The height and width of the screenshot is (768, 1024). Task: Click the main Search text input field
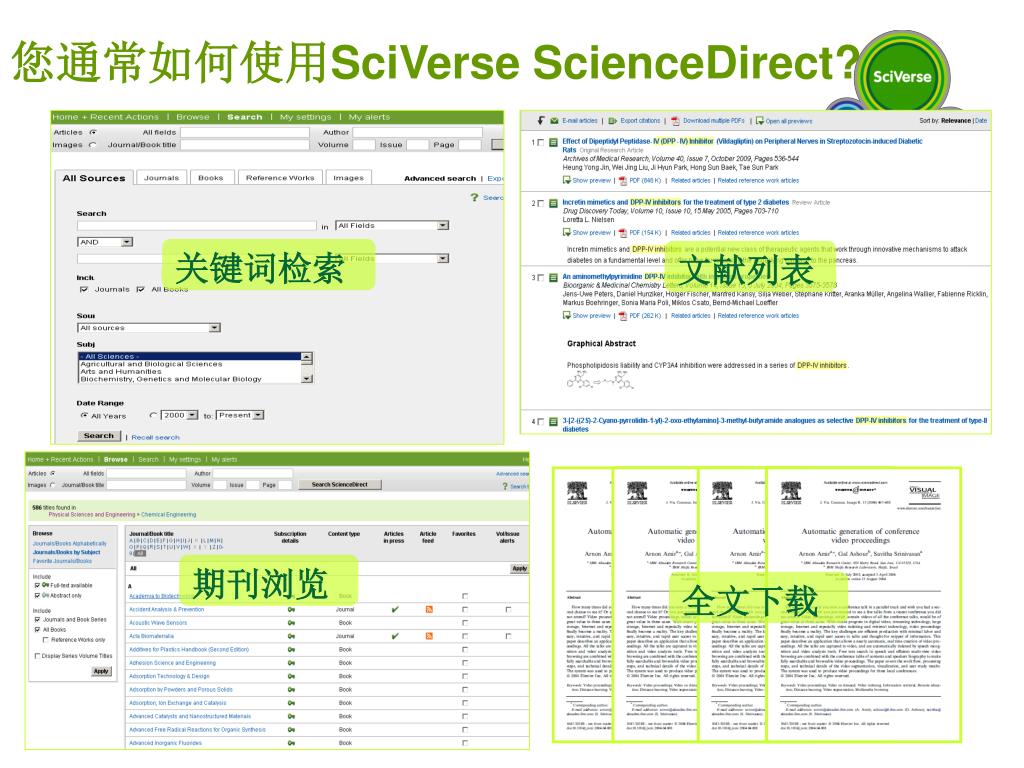tap(197, 225)
